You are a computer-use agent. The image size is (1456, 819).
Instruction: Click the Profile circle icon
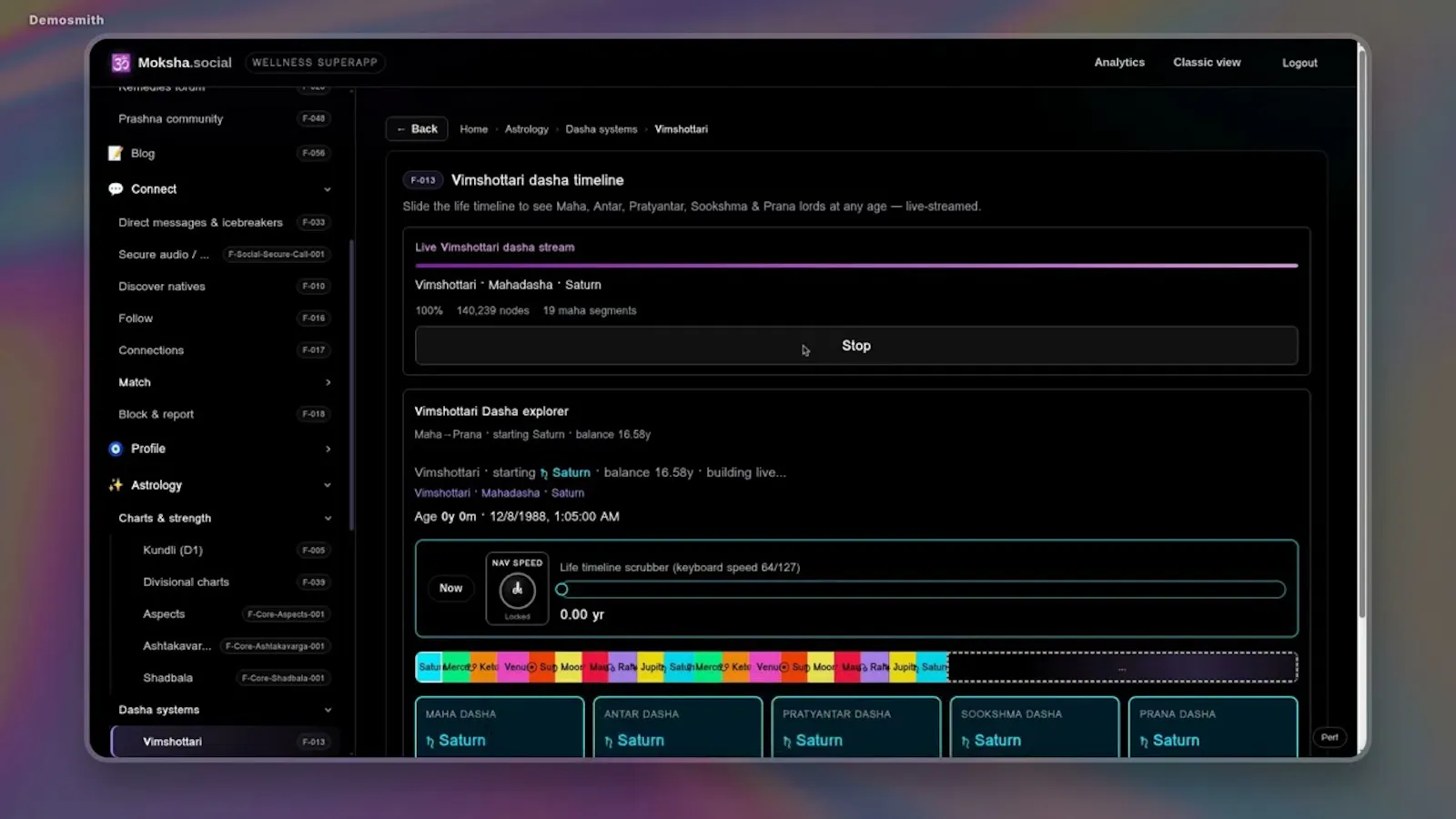pyautogui.click(x=116, y=449)
